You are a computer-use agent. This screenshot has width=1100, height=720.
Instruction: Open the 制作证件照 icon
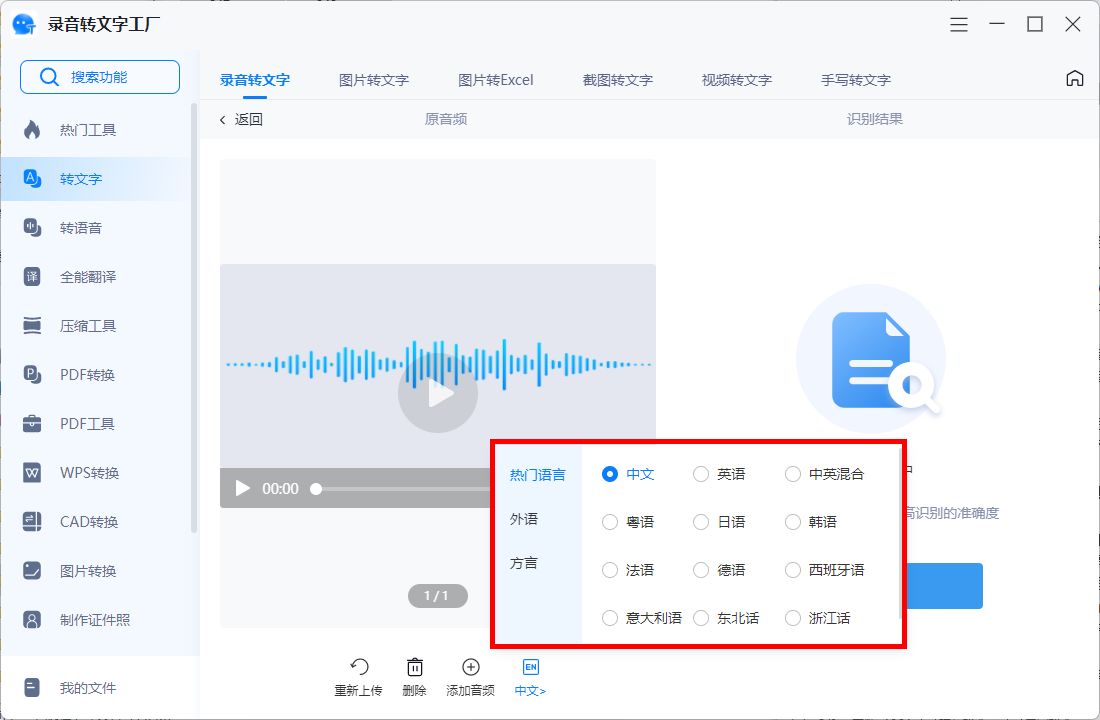32,620
